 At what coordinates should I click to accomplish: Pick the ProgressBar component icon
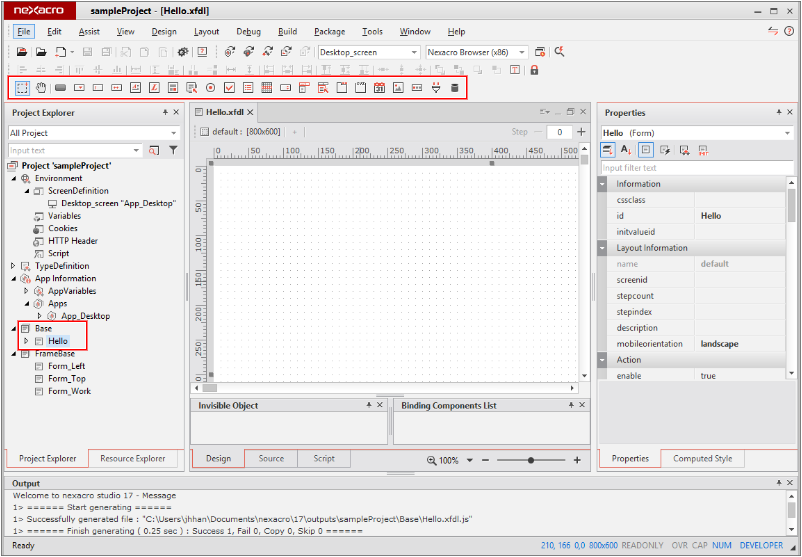click(417, 88)
